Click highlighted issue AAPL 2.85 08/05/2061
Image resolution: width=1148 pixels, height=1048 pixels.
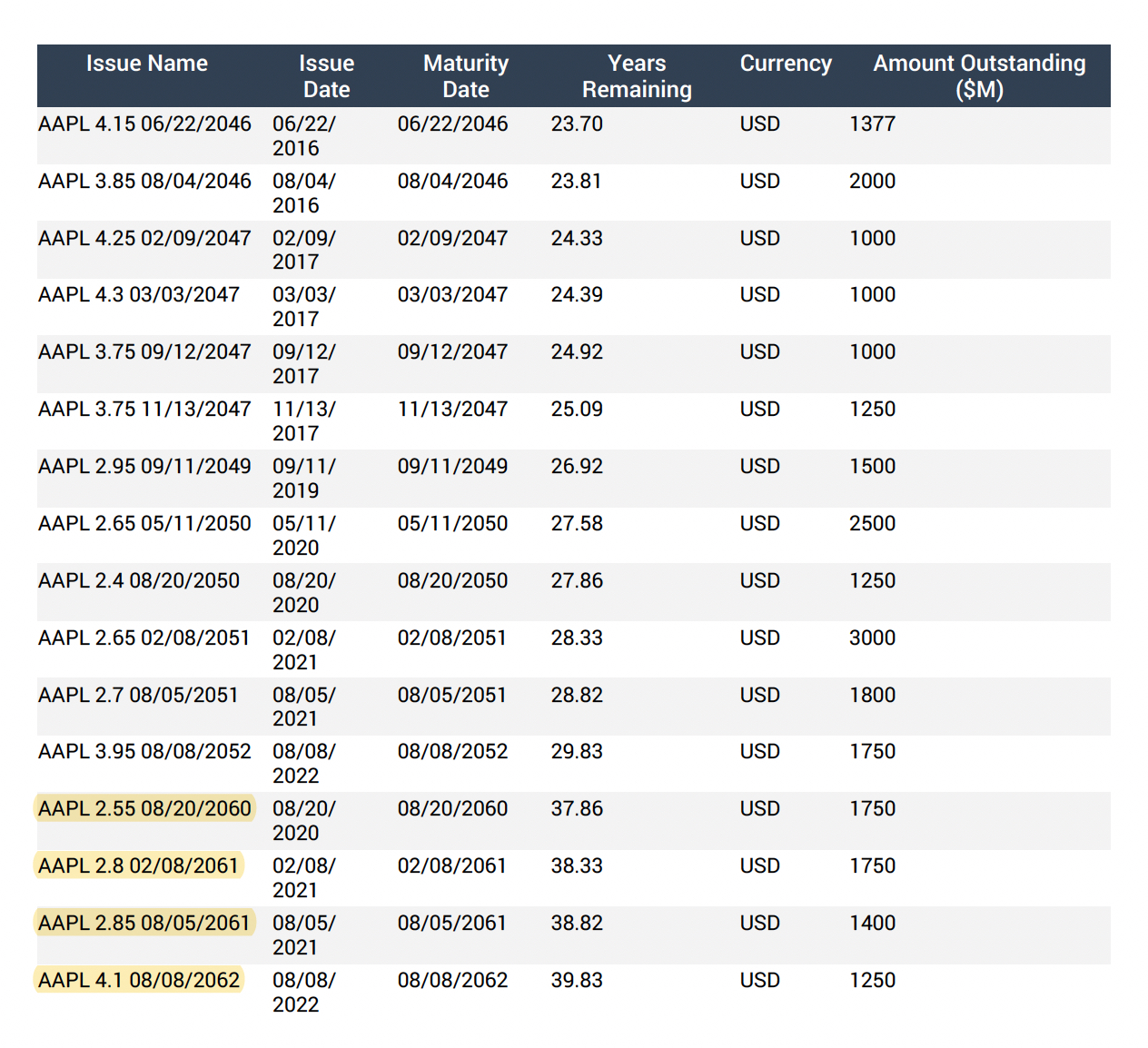(x=143, y=923)
